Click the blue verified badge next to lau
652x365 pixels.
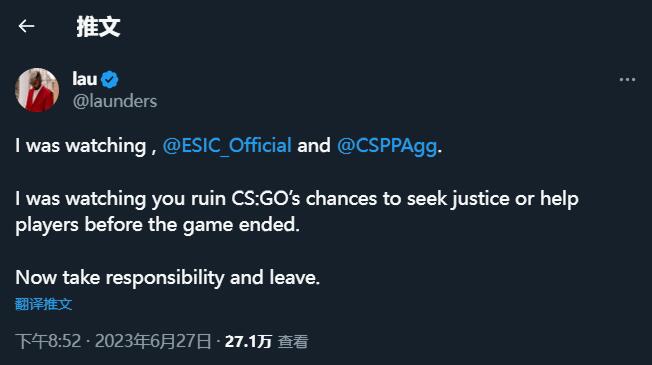point(110,79)
